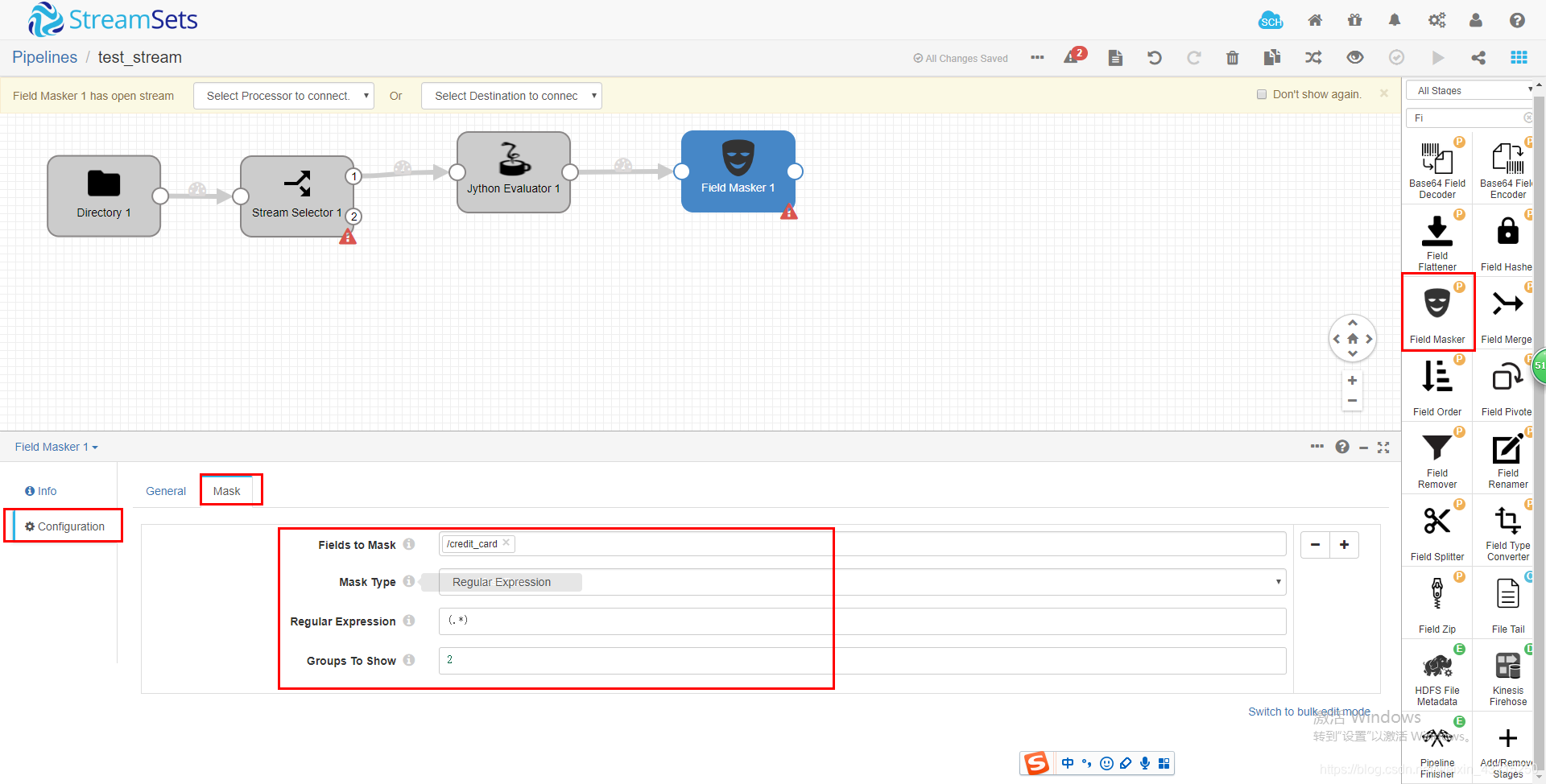
Task: Add HDFS File Metadata stage from library
Action: pyautogui.click(x=1437, y=676)
